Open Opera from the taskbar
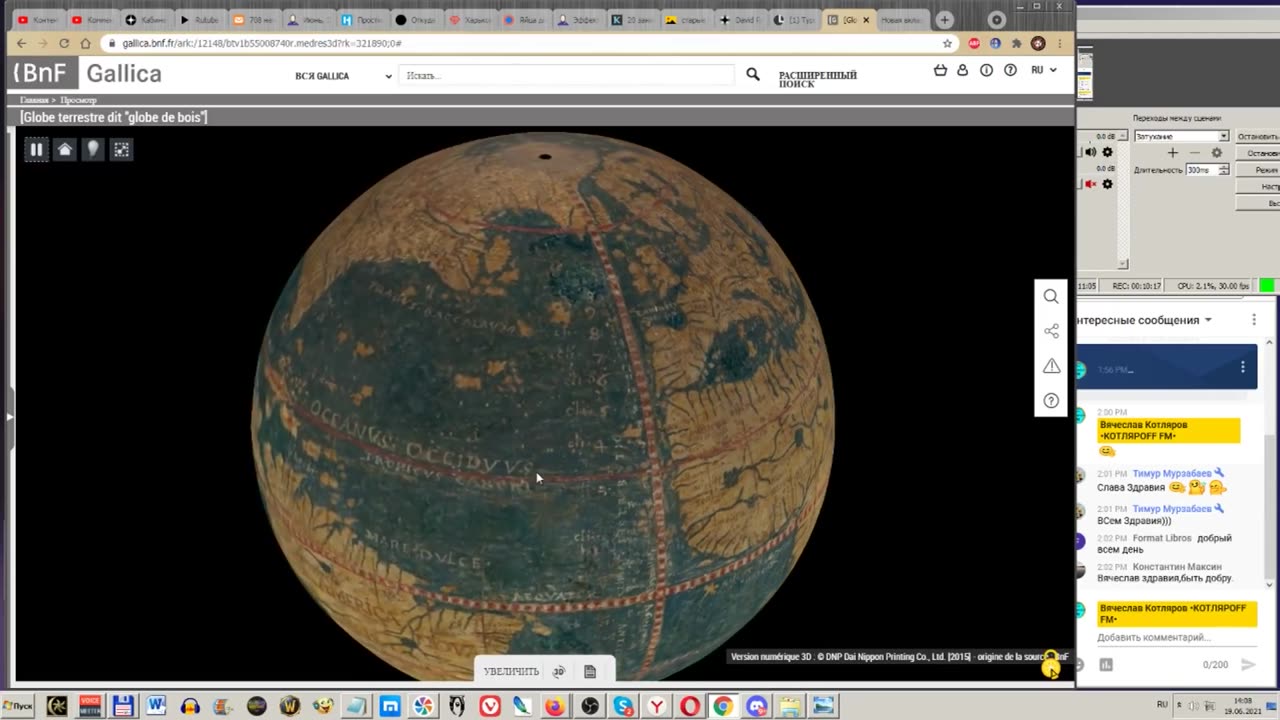 tap(690, 706)
